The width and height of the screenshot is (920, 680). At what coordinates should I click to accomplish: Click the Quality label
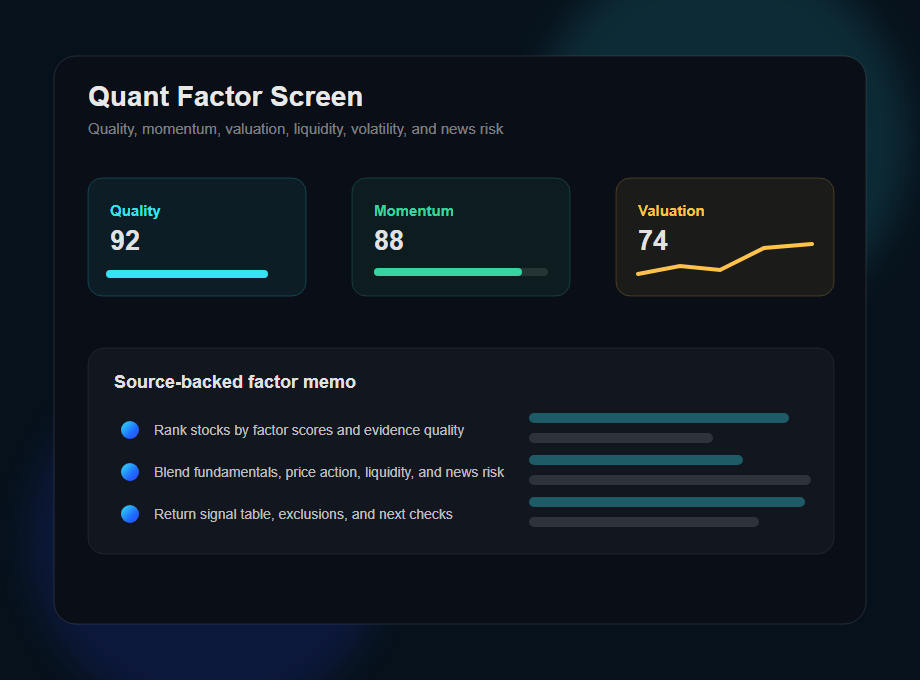pyautogui.click(x=135, y=211)
